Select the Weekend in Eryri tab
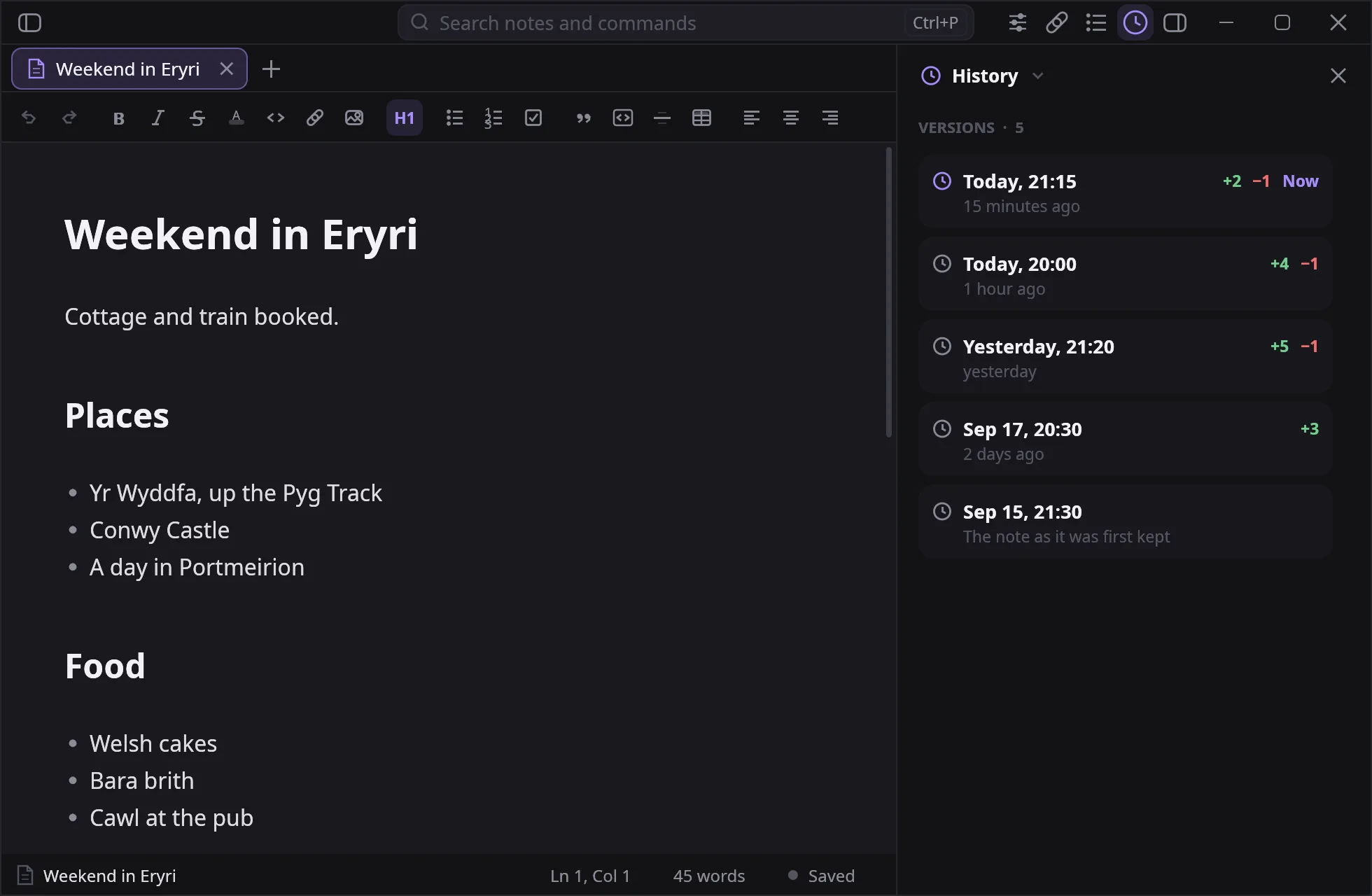This screenshot has width=1372, height=896. pos(129,69)
